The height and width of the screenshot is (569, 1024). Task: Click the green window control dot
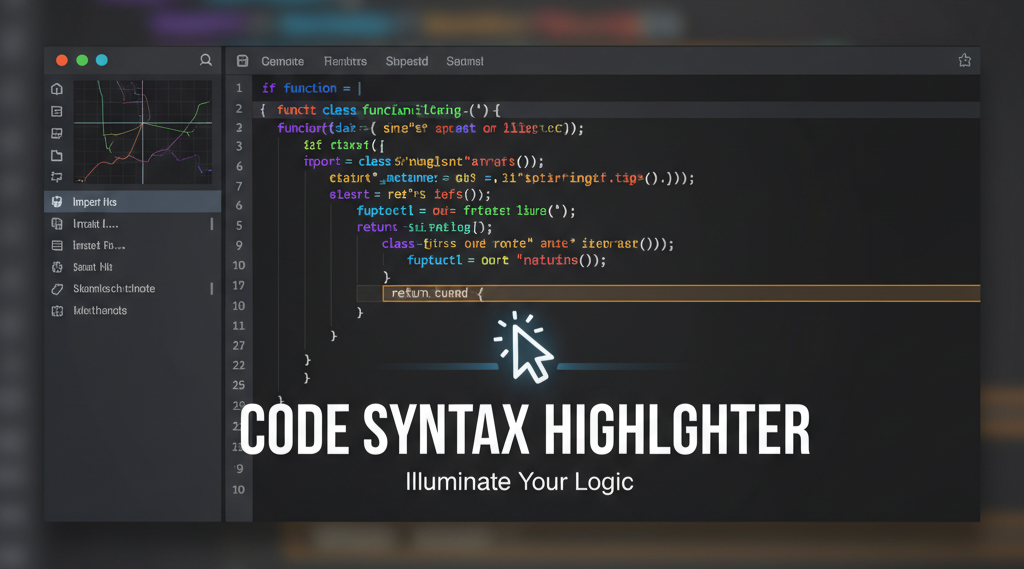pyautogui.click(x=82, y=60)
